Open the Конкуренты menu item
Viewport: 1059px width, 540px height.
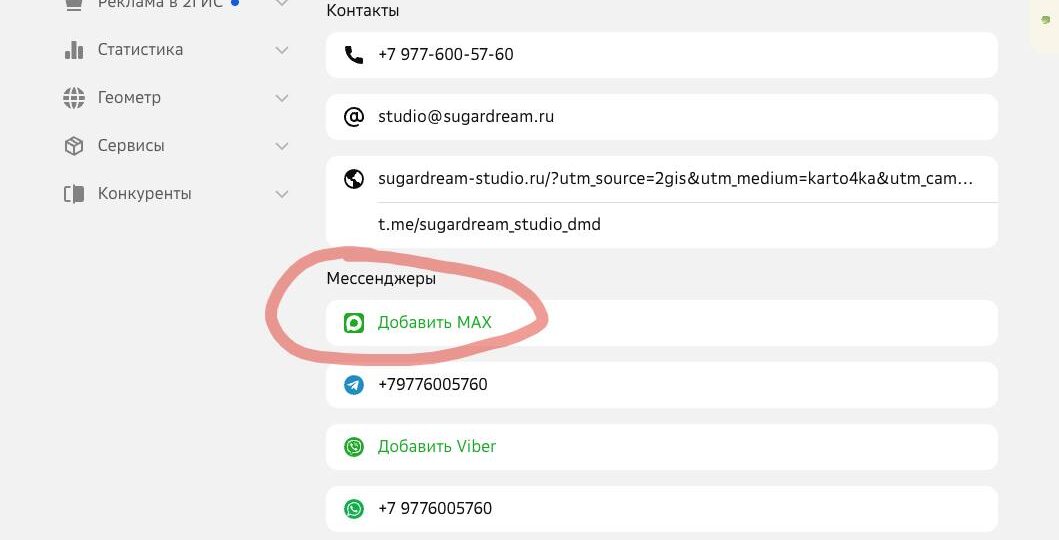click(x=145, y=194)
